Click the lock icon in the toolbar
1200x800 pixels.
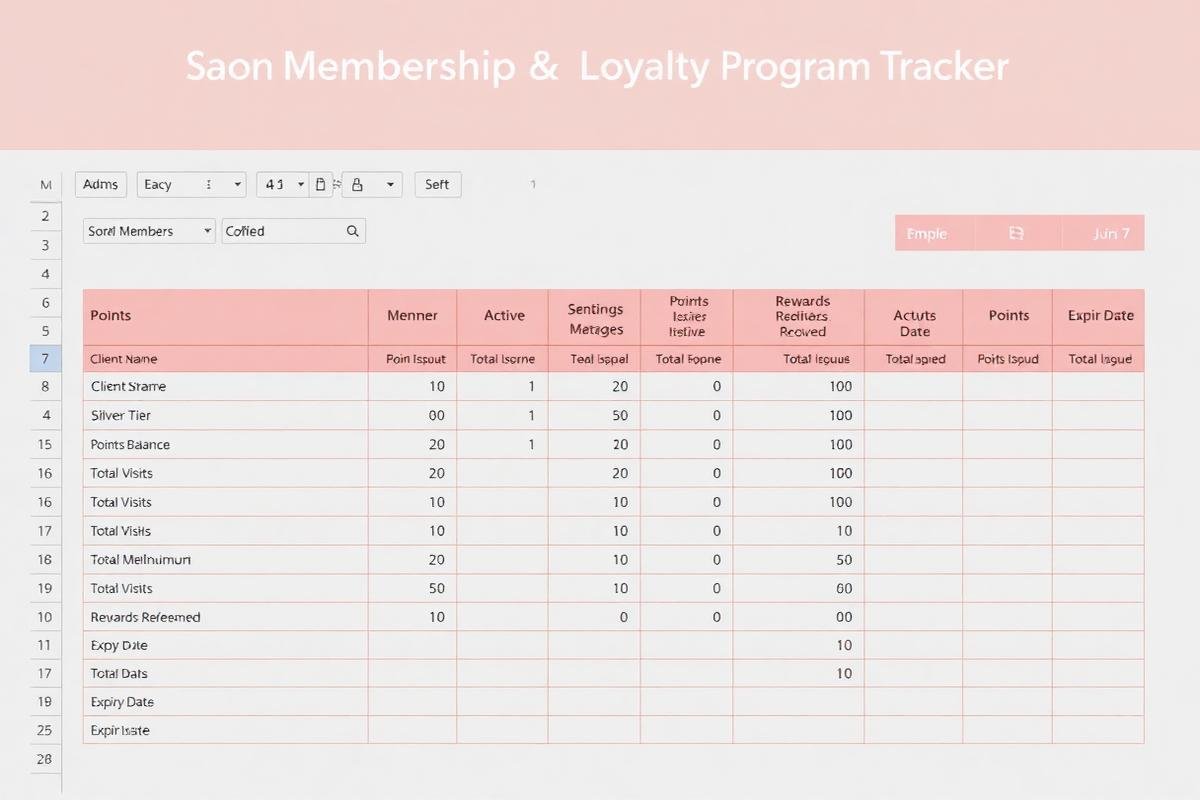click(358, 184)
